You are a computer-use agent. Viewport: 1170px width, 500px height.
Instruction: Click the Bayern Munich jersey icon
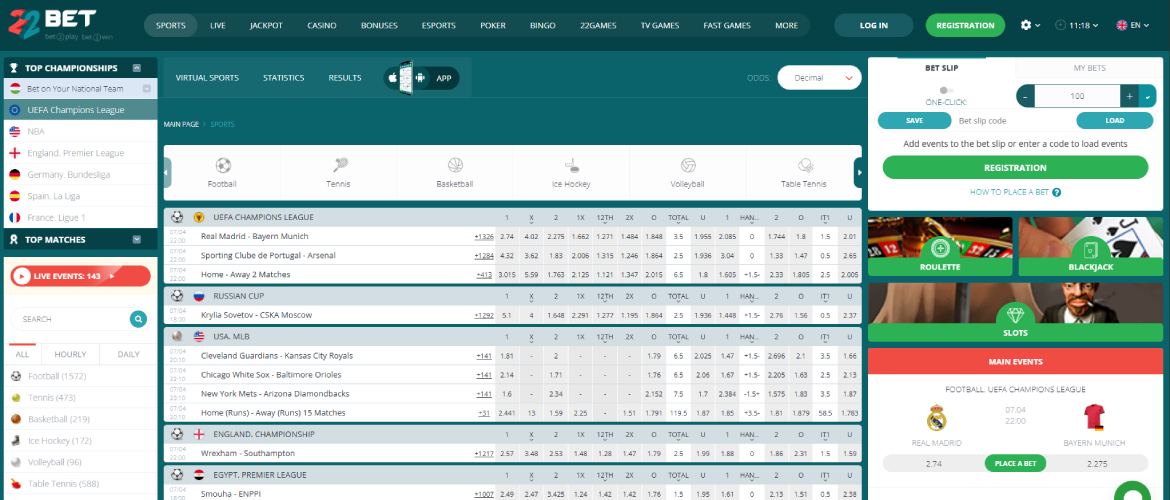point(1095,418)
